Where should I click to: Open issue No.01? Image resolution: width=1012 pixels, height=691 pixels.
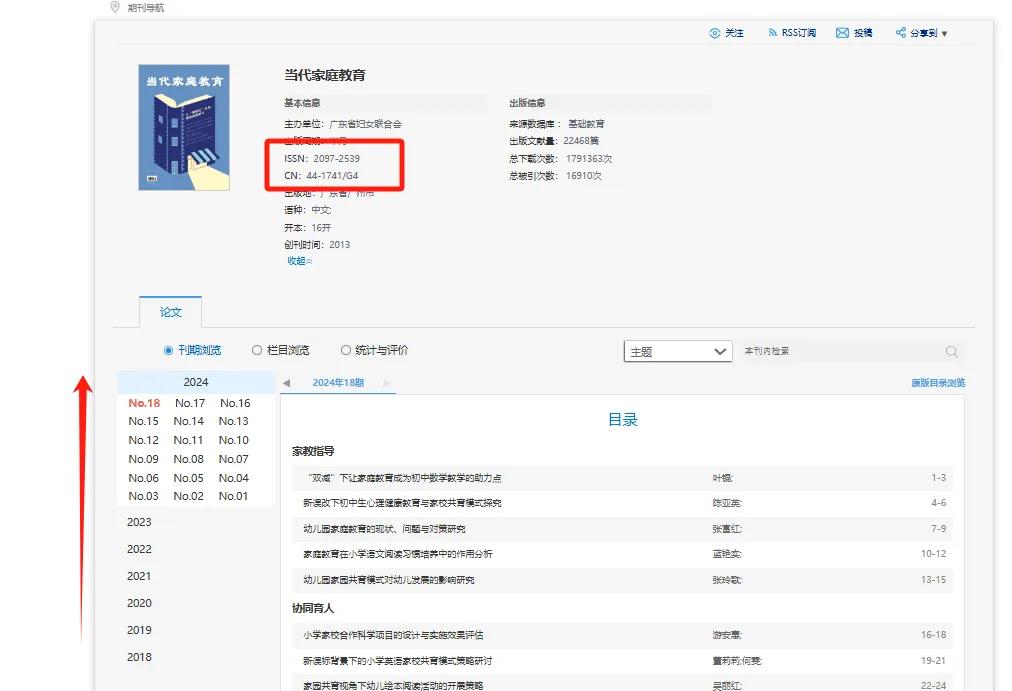pos(234,496)
